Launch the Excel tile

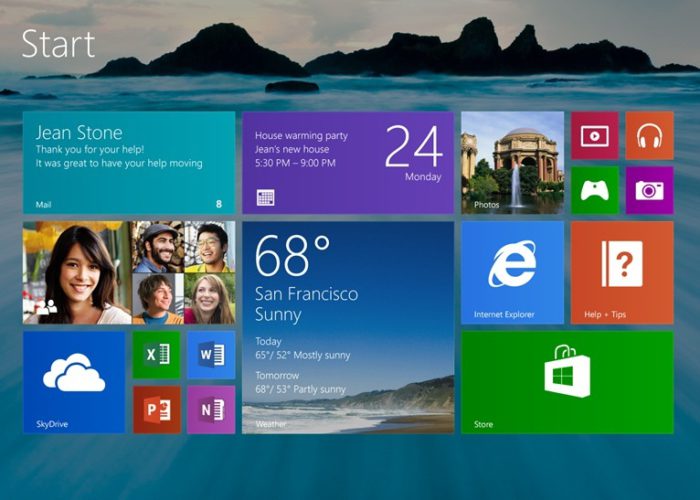coord(157,355)
